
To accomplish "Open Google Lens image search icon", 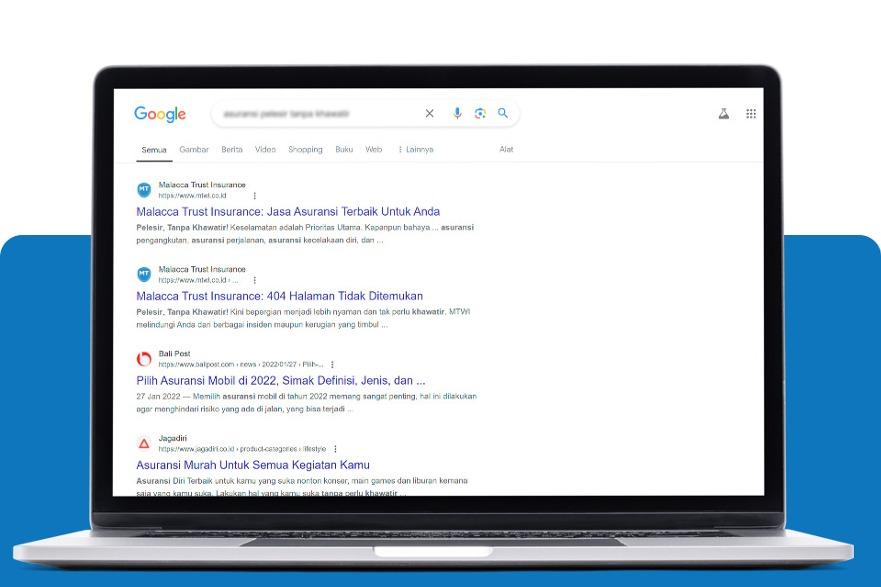I will coord(480,113).
